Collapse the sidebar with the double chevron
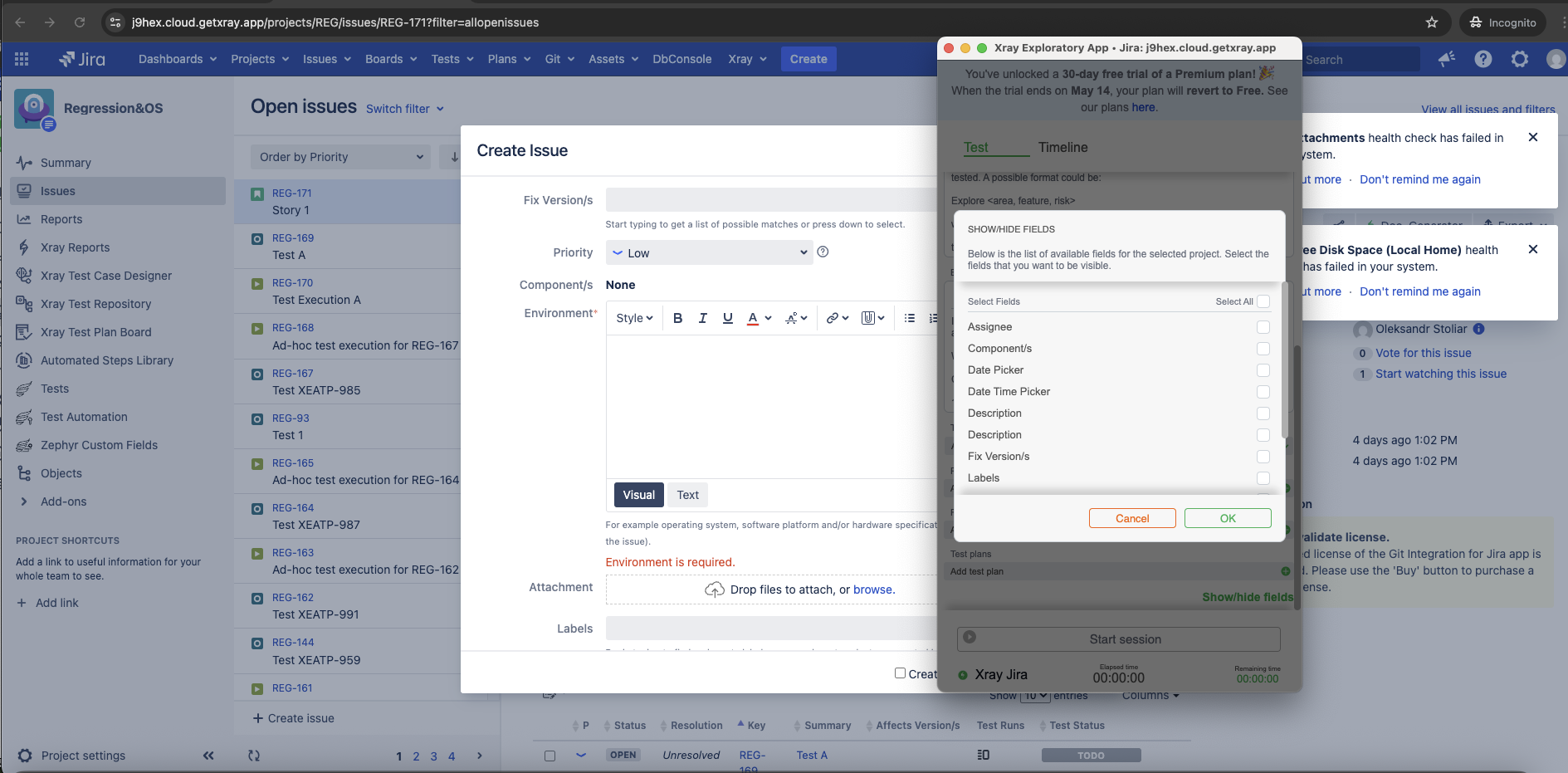 pyautogui.click(x=208, y=756)
